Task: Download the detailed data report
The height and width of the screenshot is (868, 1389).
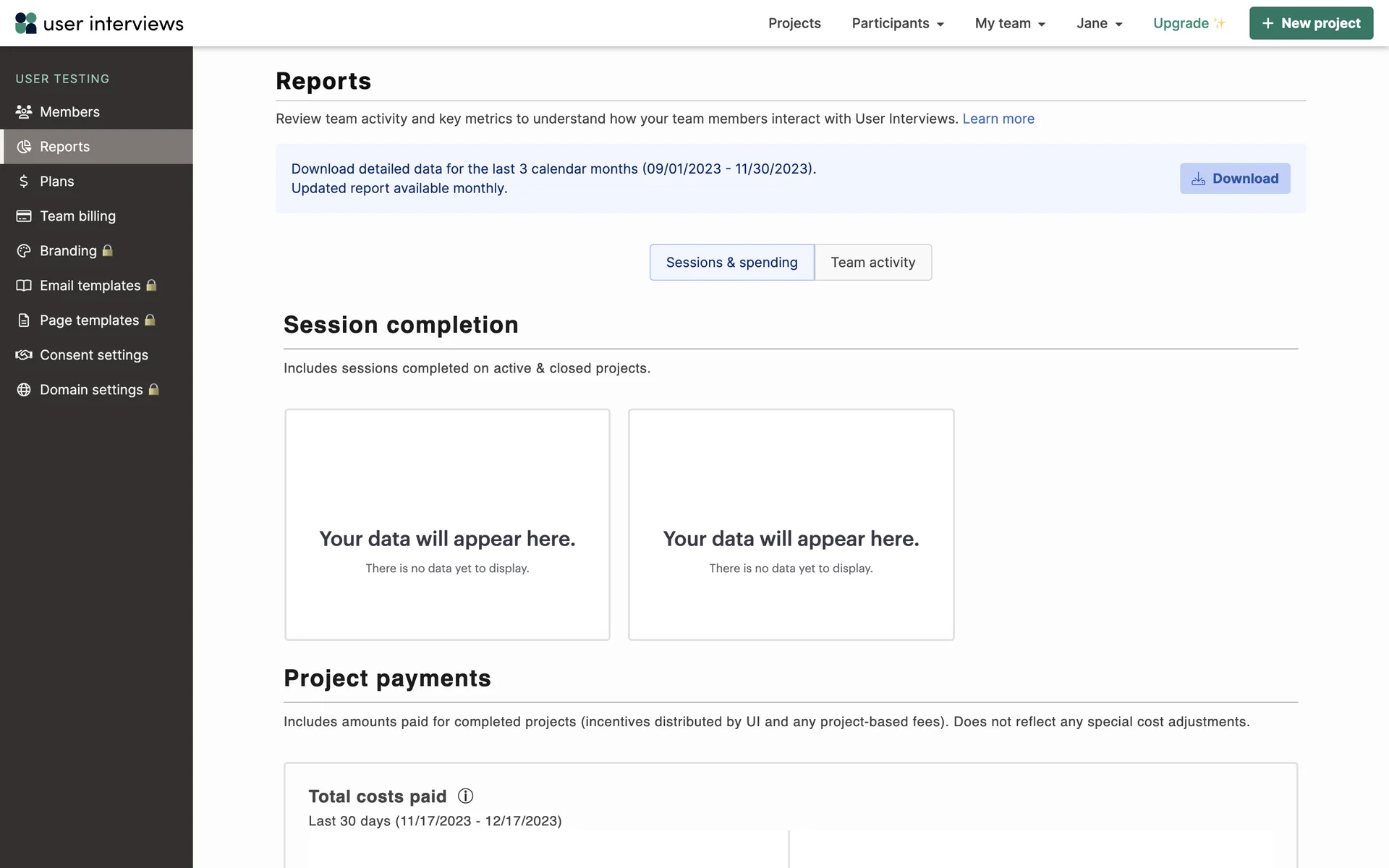Action: pos(1234,179)
